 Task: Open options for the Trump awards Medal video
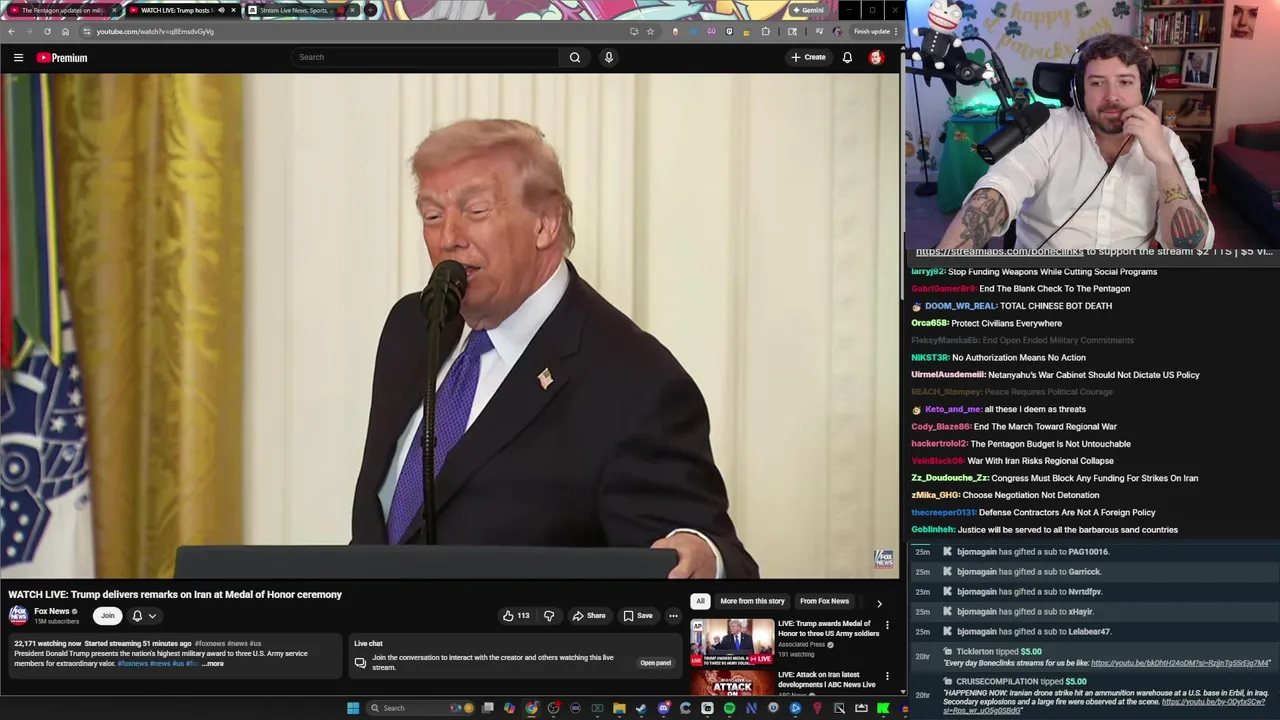coord(887,625)
